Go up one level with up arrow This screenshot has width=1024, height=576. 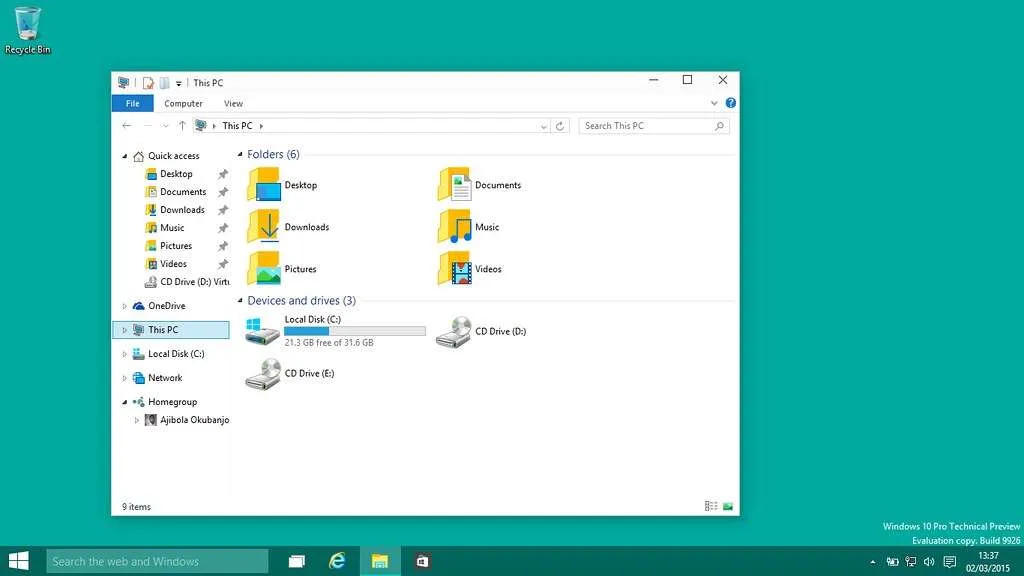(x=182, y=125)
